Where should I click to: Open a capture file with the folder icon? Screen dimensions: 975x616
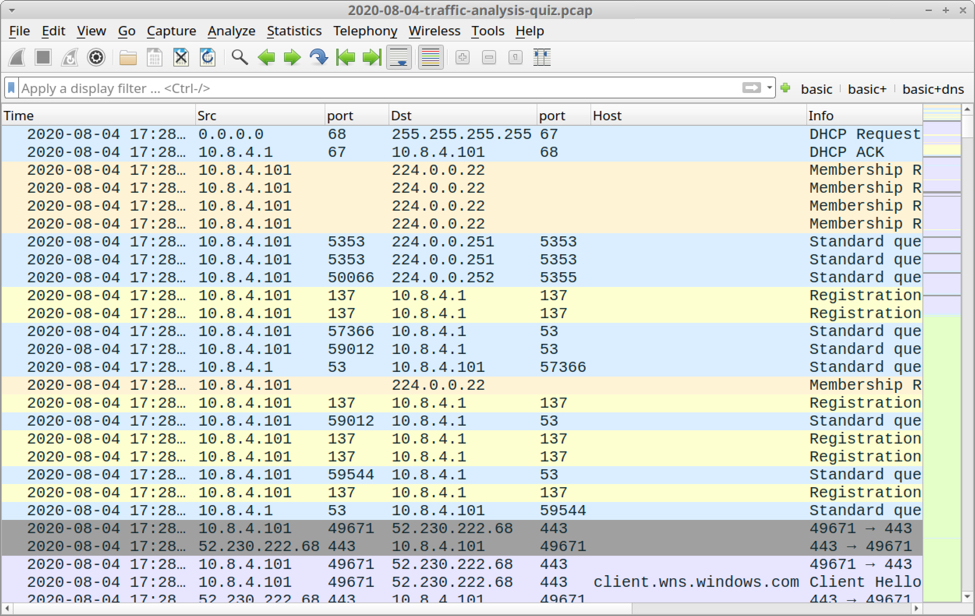(128, 58)
